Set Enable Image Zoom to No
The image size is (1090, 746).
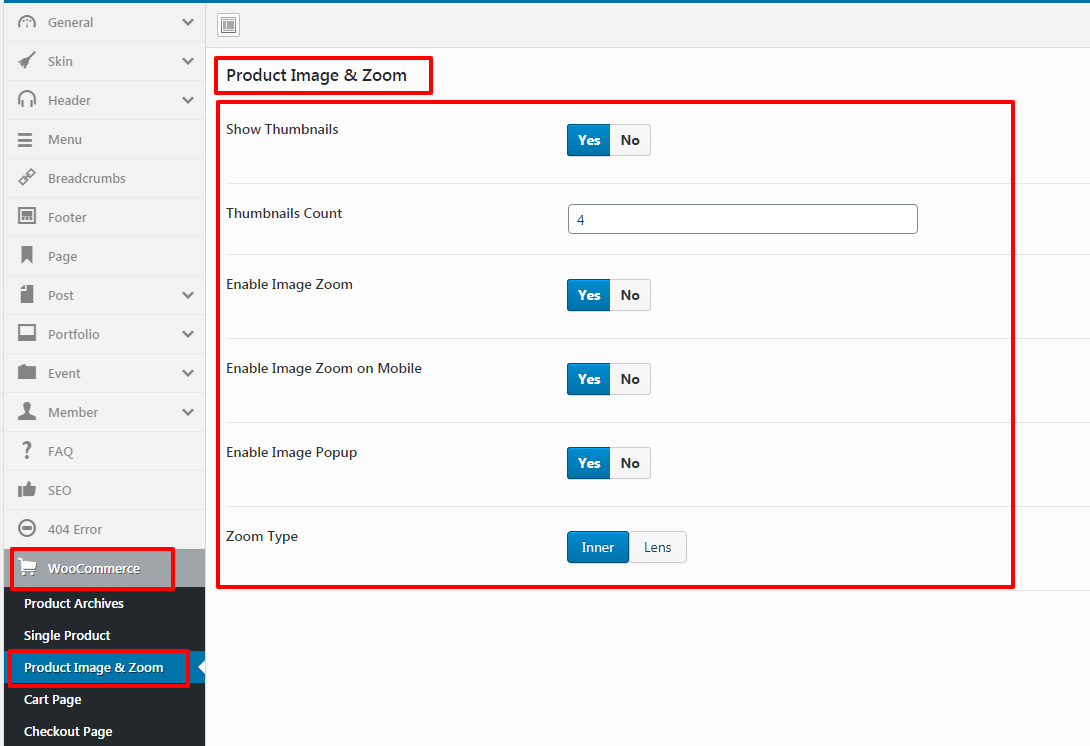click(x=631, y=295)
